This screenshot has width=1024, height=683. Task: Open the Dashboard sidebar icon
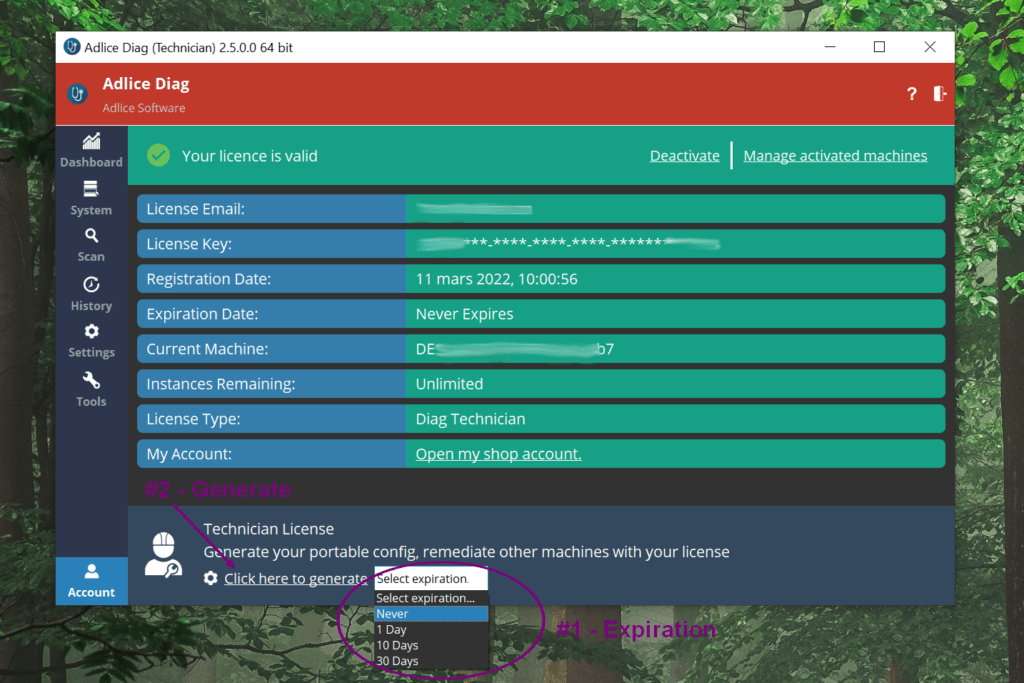click(x=91, y=142)
